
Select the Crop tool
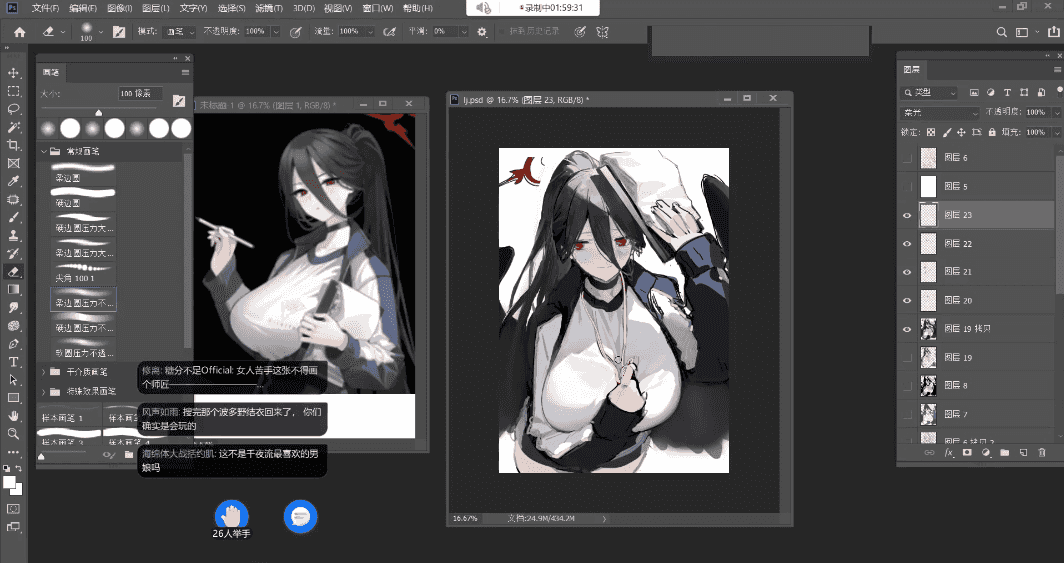click(13, 145)
